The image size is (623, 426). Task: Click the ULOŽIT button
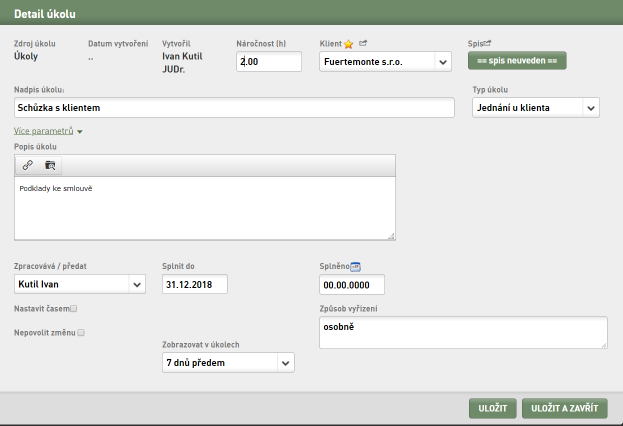pyautogui.click(x=493, y=408)
